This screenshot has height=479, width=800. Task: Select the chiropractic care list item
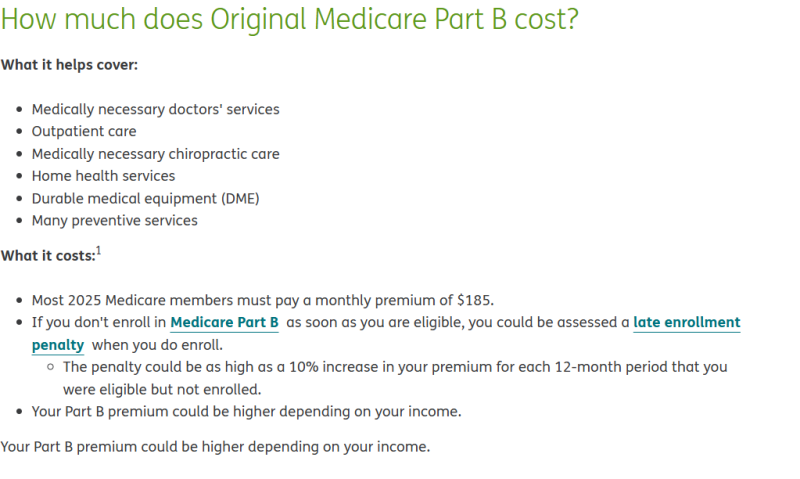pyautogui.click(x=155, y=154)
